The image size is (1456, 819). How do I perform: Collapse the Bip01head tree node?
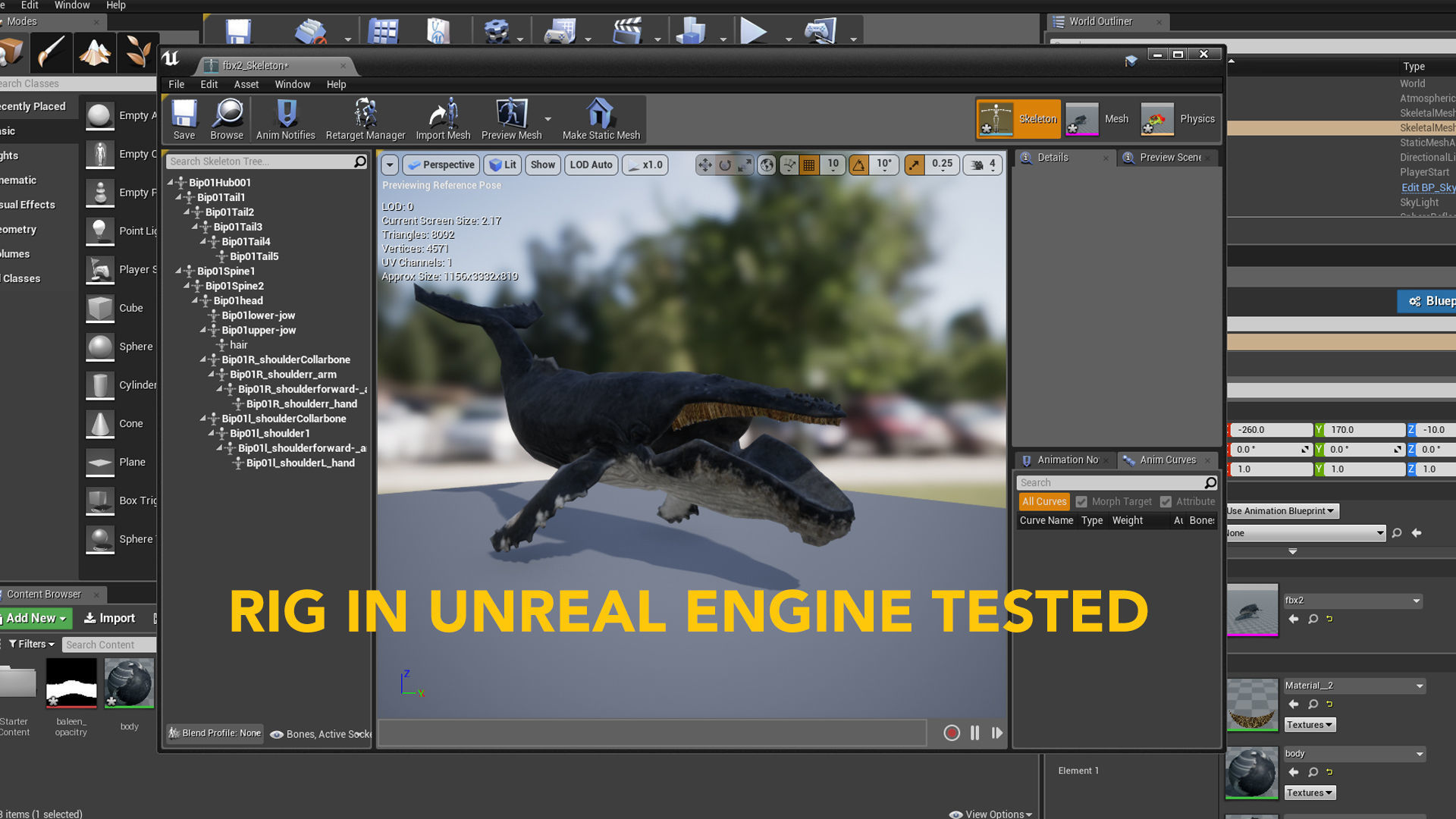coord(195,301)
